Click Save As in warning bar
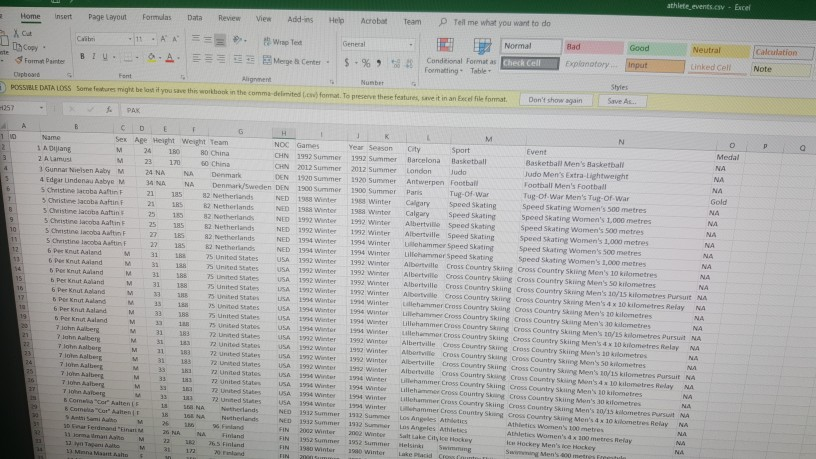The height and width of the screenshot is (459, 816). pos(622,101)
